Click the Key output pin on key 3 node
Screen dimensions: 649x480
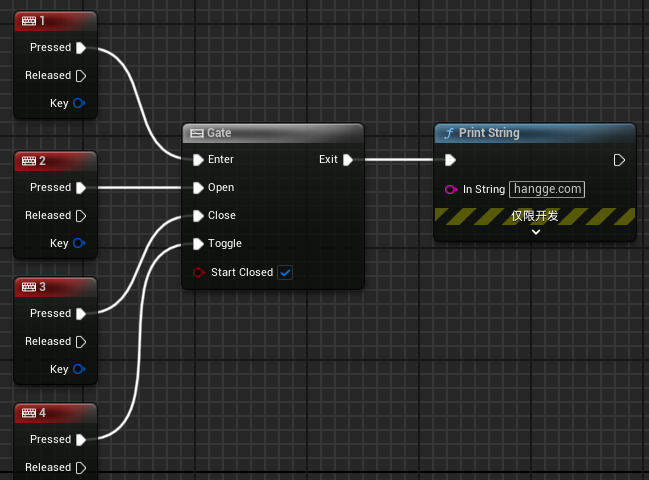(80, 370)
